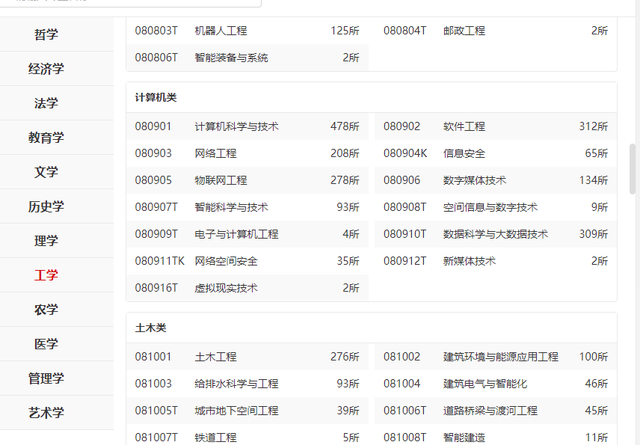Open major 道路桥梁与渡河工程

[490, 411]
